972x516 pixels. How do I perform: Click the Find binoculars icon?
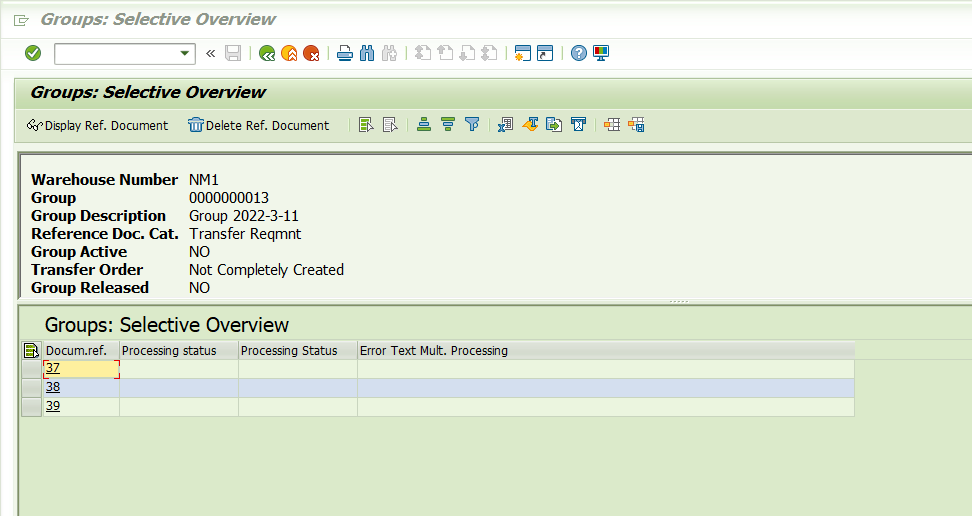coord(367,53)
